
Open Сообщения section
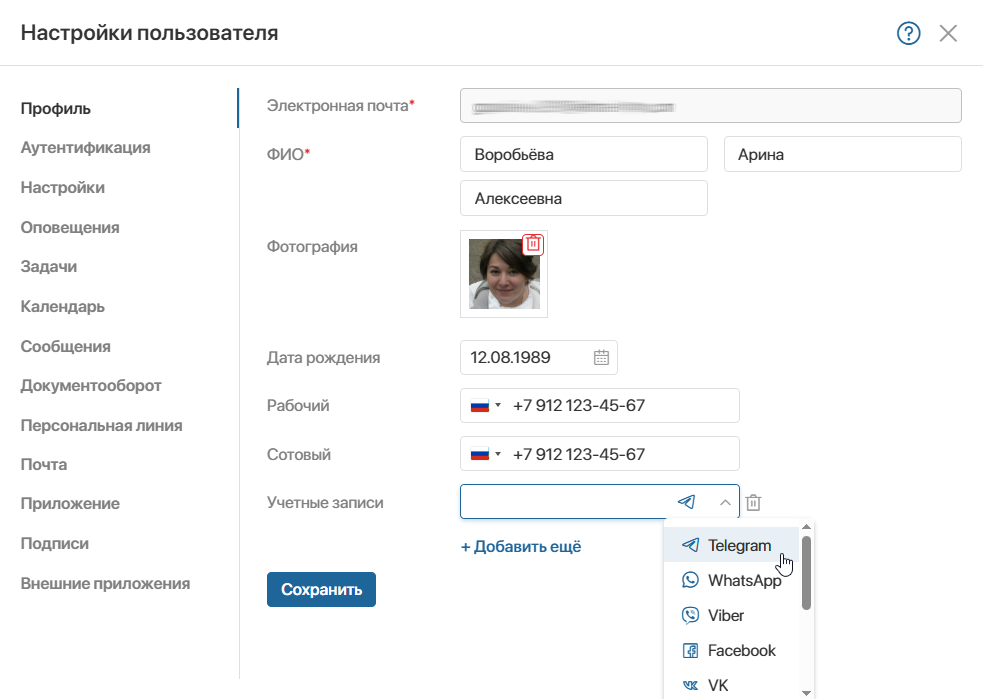click(65, 347)
